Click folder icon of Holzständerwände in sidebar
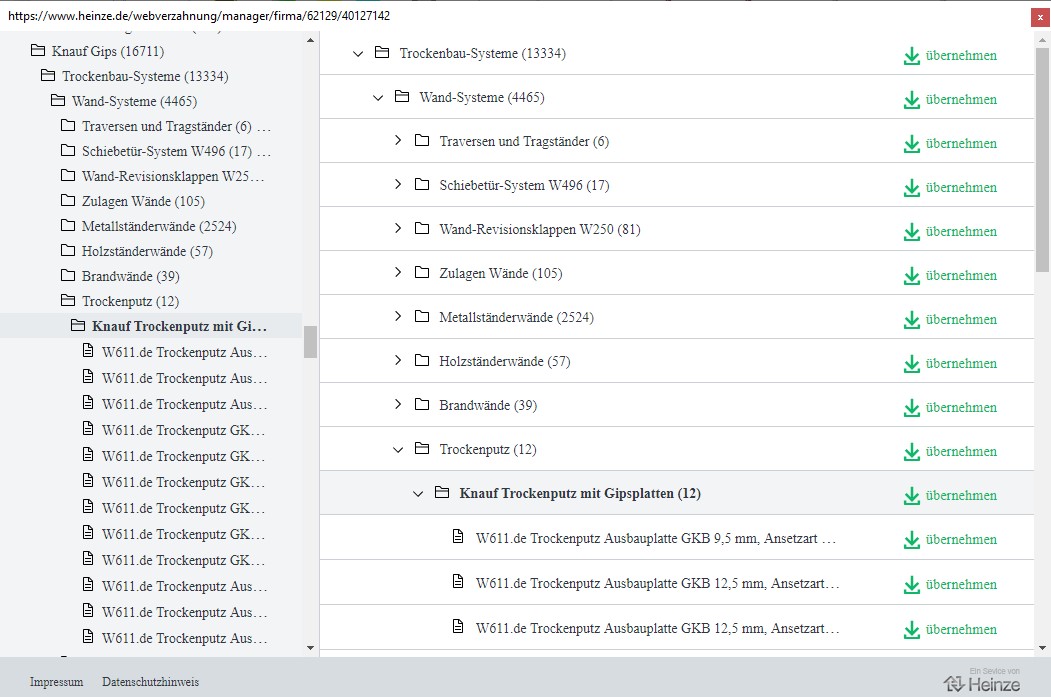1051x697 pixels. (68, 250)
